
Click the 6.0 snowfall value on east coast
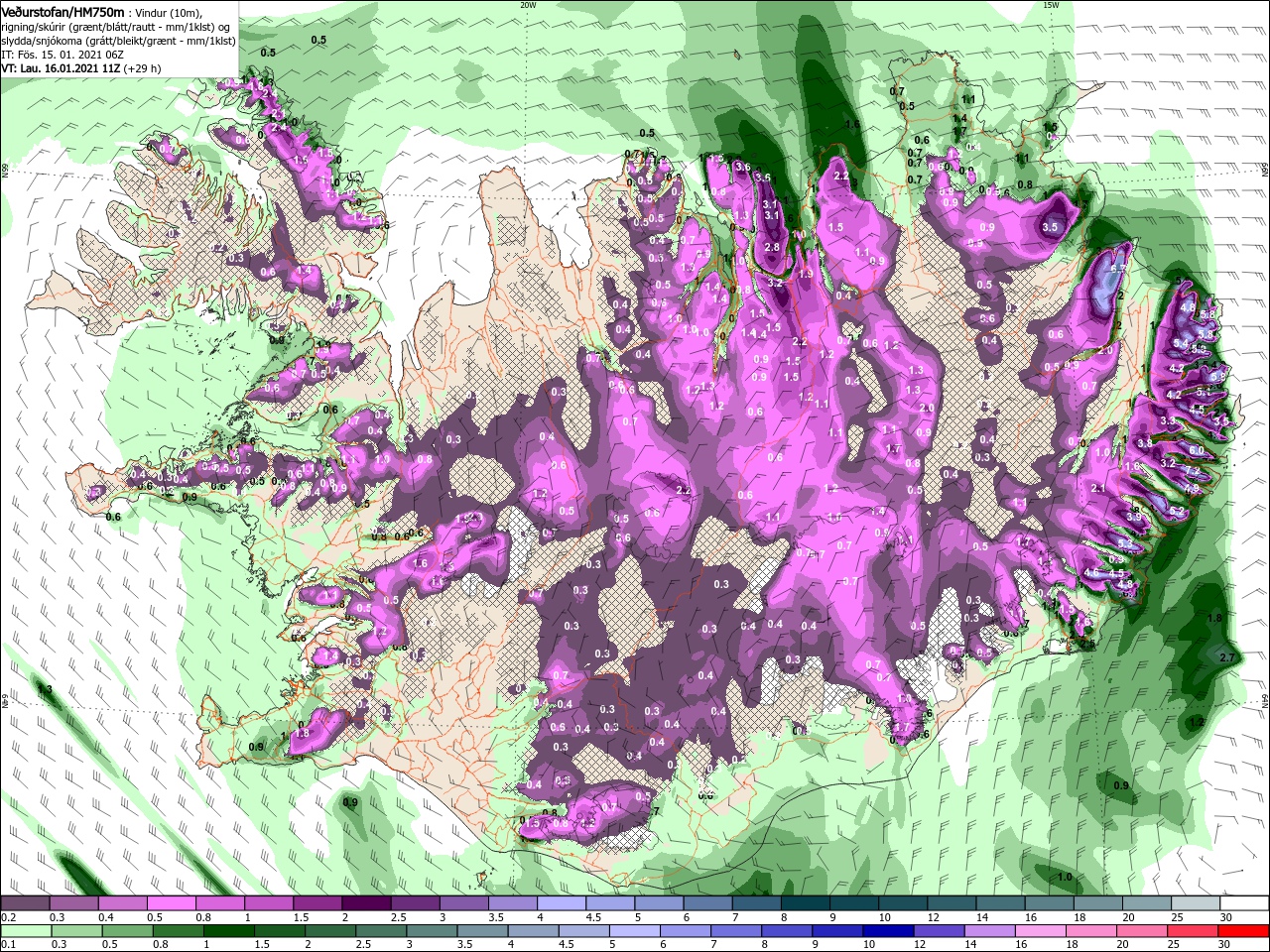coord(1196,450)
